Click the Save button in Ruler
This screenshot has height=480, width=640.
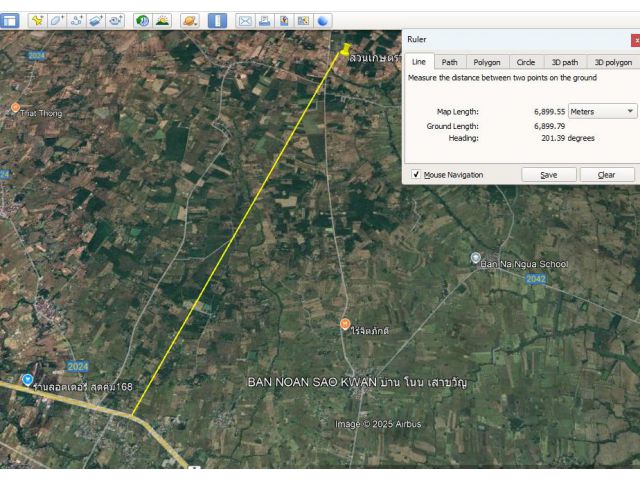pos(549,175)
